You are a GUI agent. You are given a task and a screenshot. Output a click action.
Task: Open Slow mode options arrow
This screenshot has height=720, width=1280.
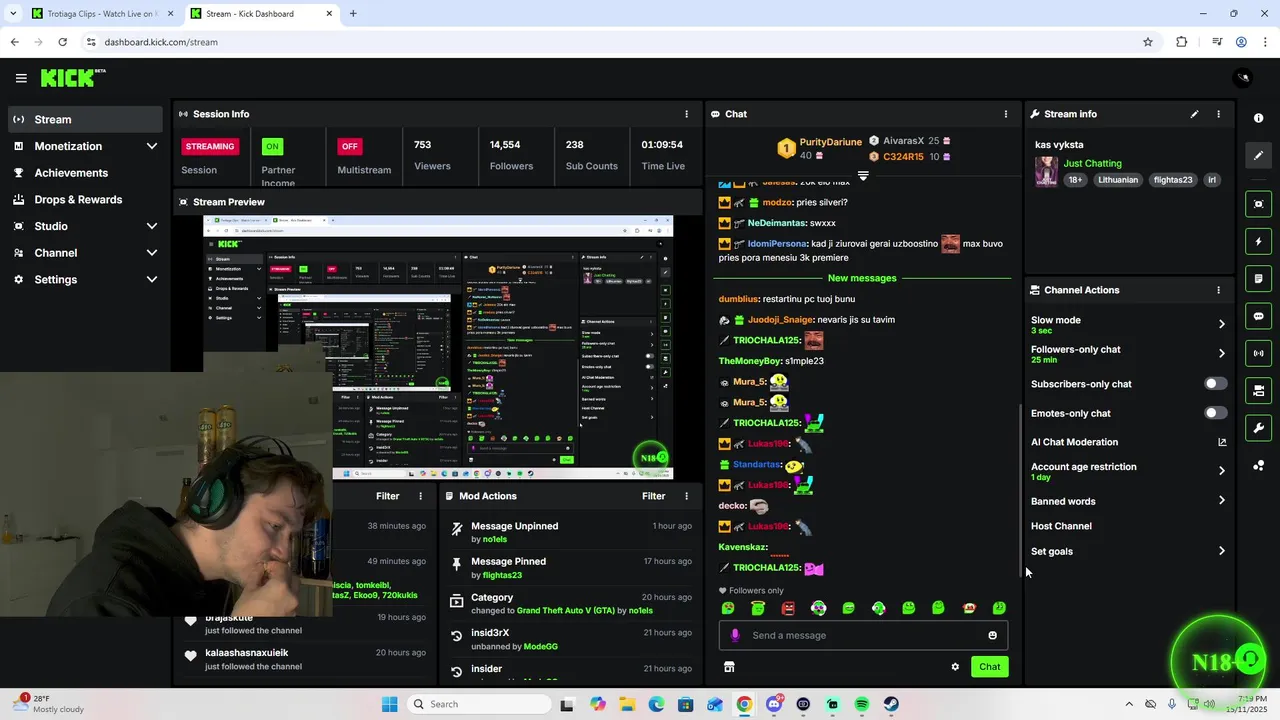click(x=1221, y=324)
